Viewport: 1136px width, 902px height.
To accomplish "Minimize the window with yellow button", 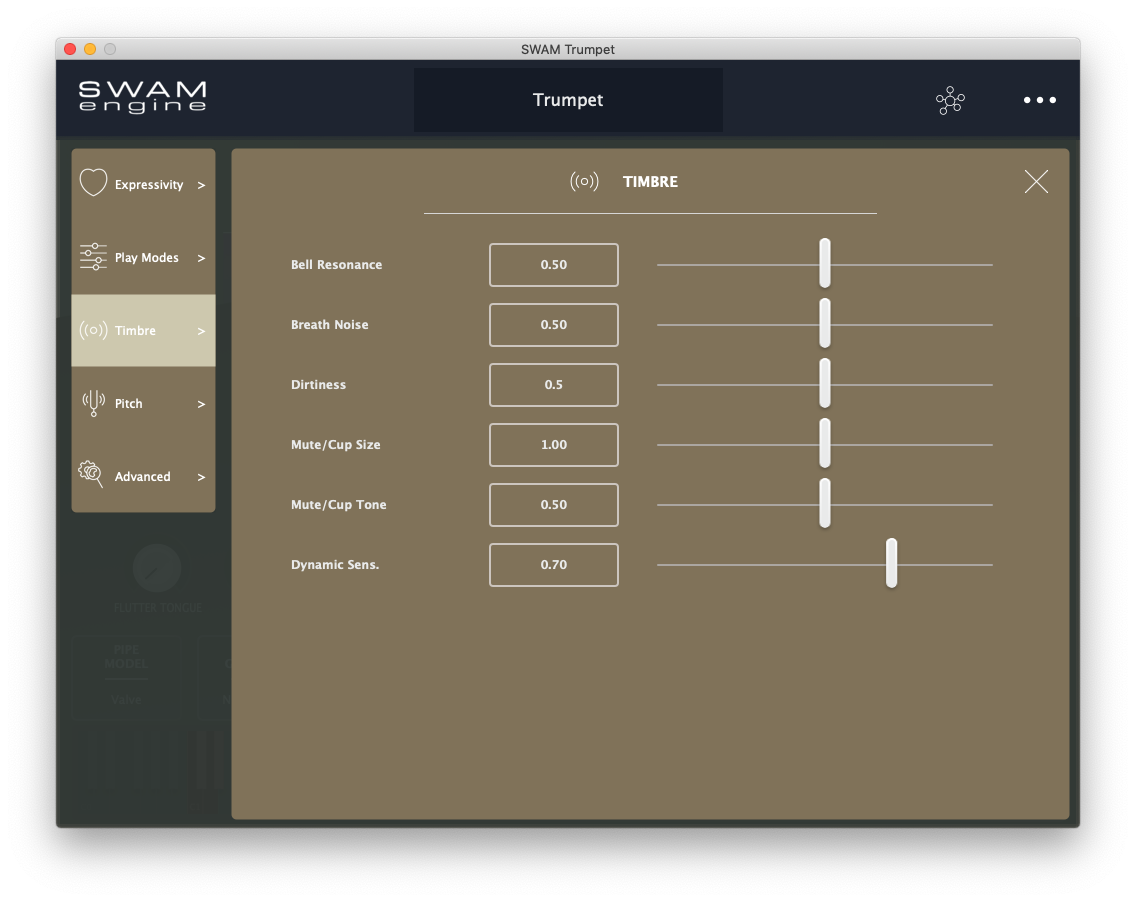I will pos(90,49).
